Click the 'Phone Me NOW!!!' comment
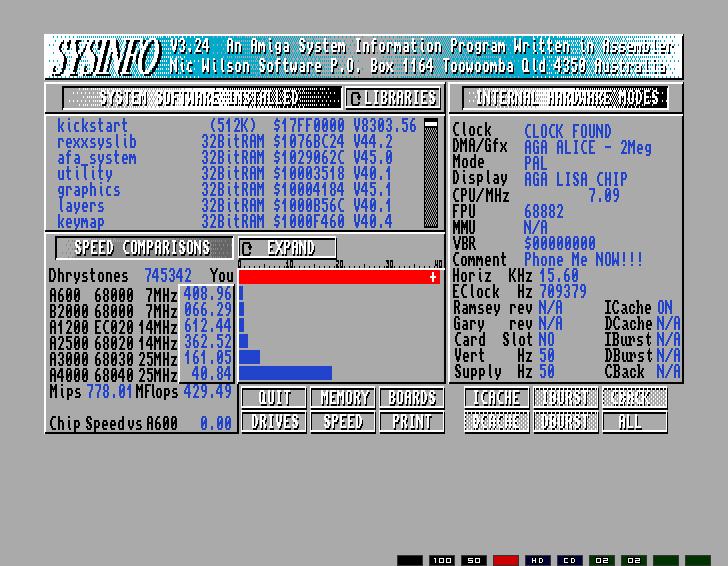 click(584, 260)
